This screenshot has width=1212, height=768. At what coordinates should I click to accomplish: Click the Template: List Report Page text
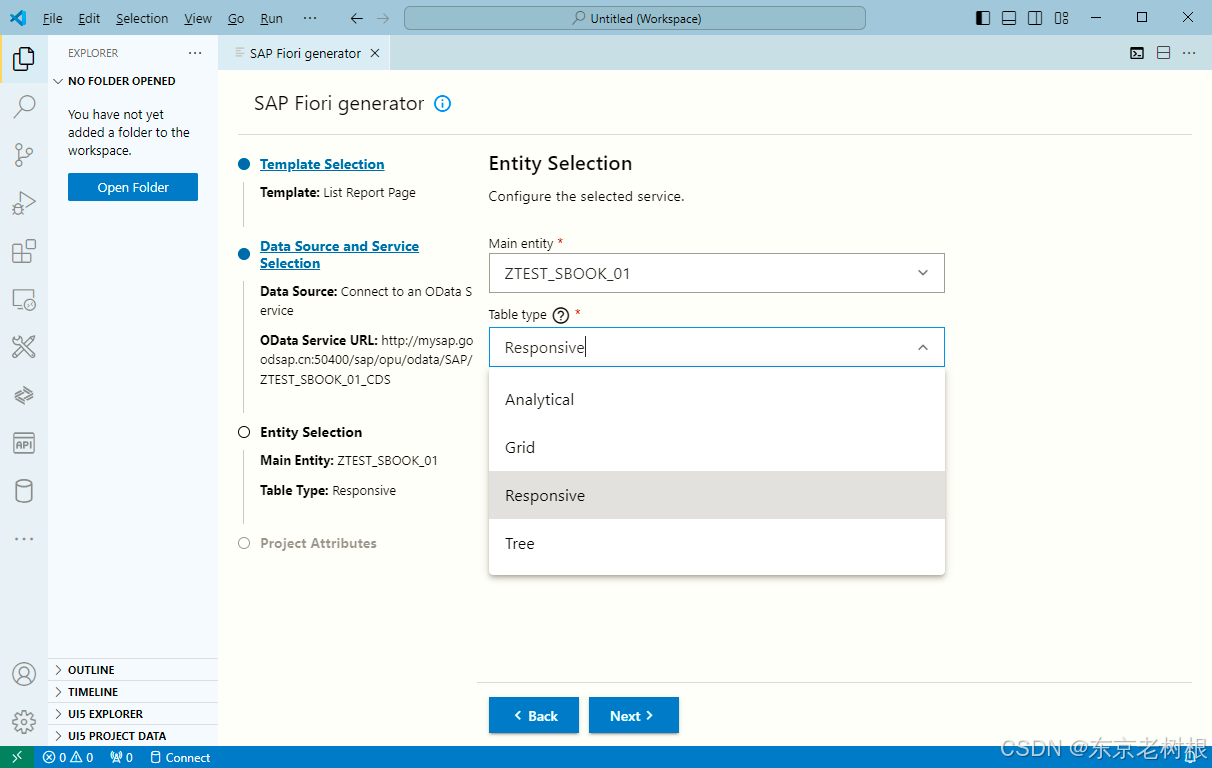[x=338, y=192]
